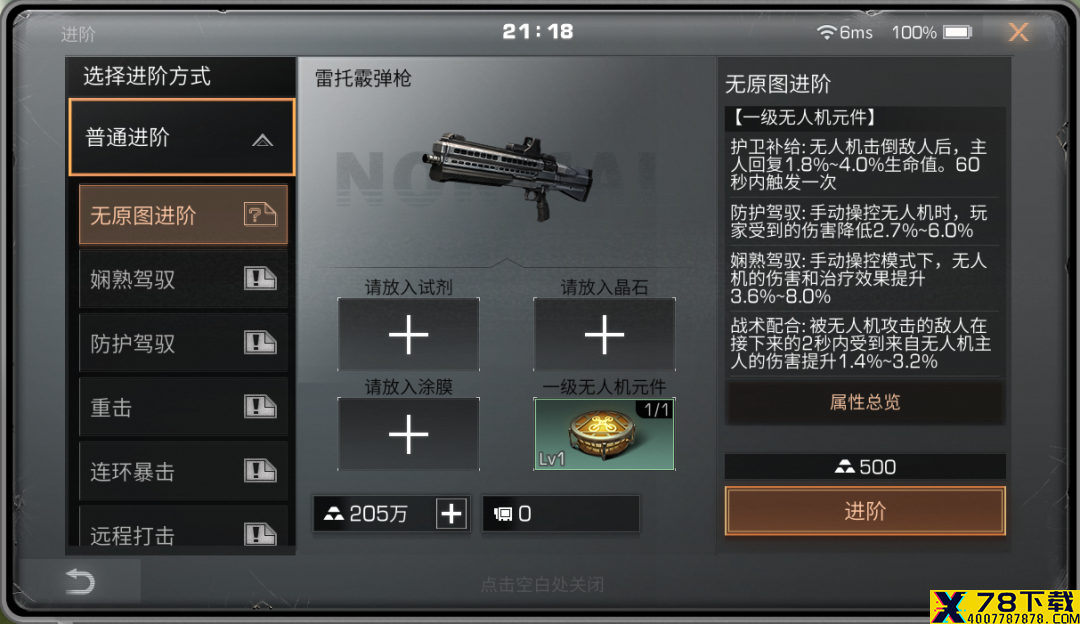The image size is (1080, 624).
Task: Add a coating in 请放入涂膜 slot
Action: (x=408, y=435)
